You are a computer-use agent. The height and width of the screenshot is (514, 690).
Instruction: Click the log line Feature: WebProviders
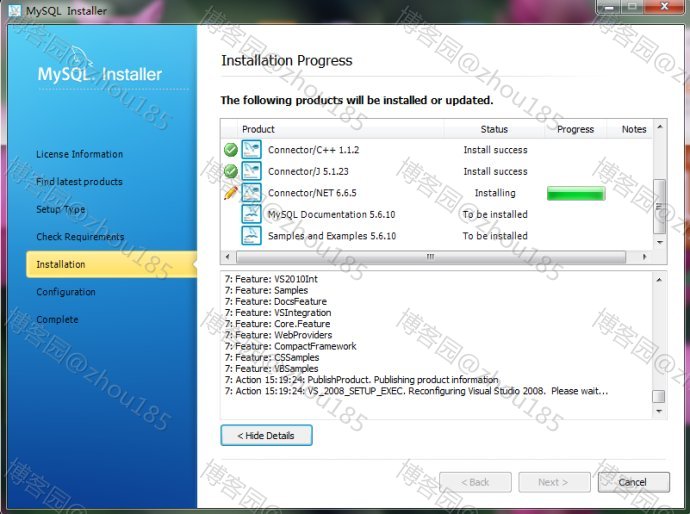click(x=279, y=335)
